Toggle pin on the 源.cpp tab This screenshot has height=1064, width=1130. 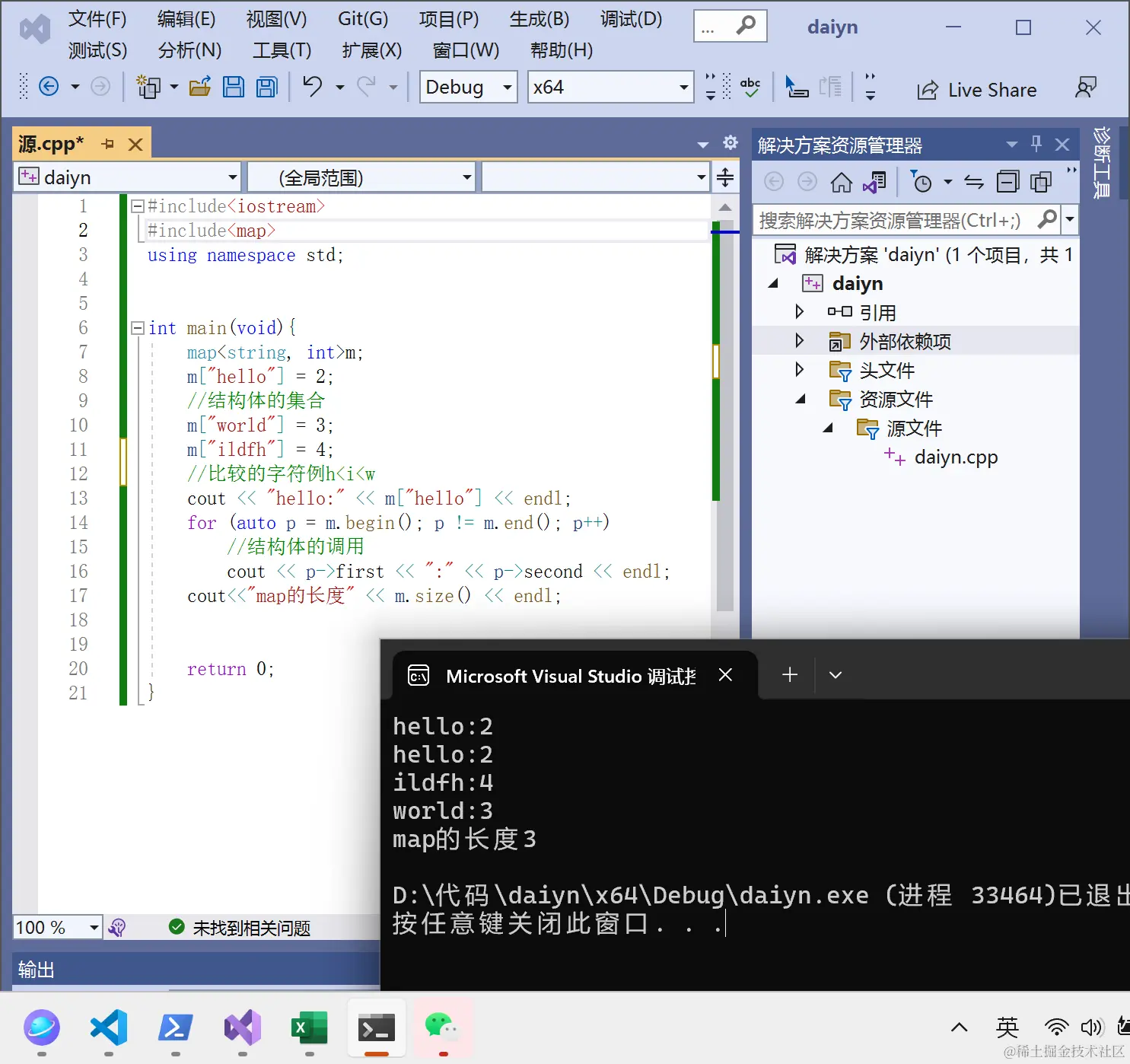coord(108,144)
